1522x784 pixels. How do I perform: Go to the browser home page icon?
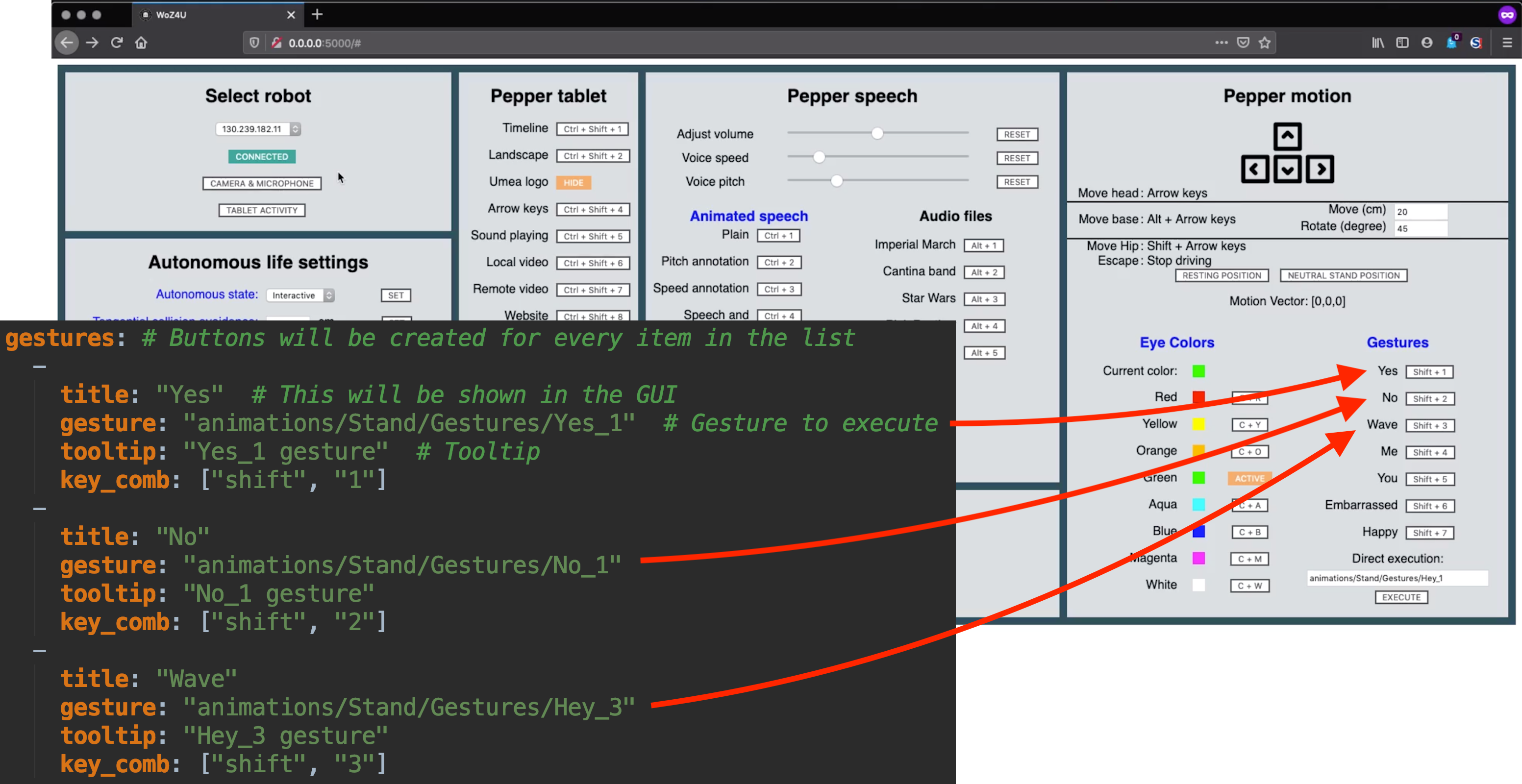click(141, 43)
